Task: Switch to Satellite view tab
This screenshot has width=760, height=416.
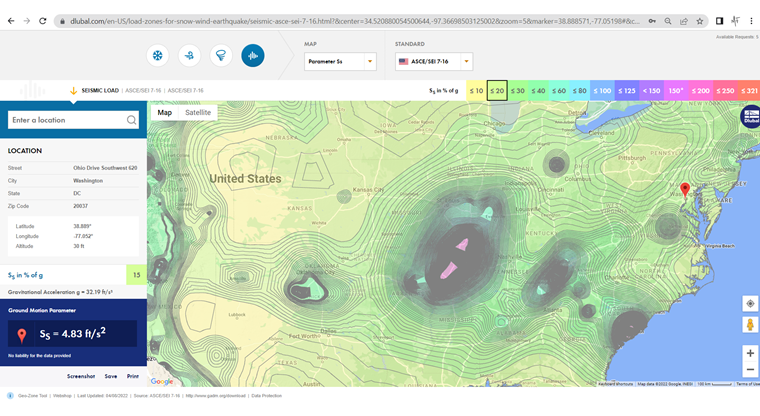Action: pos(198,112)
